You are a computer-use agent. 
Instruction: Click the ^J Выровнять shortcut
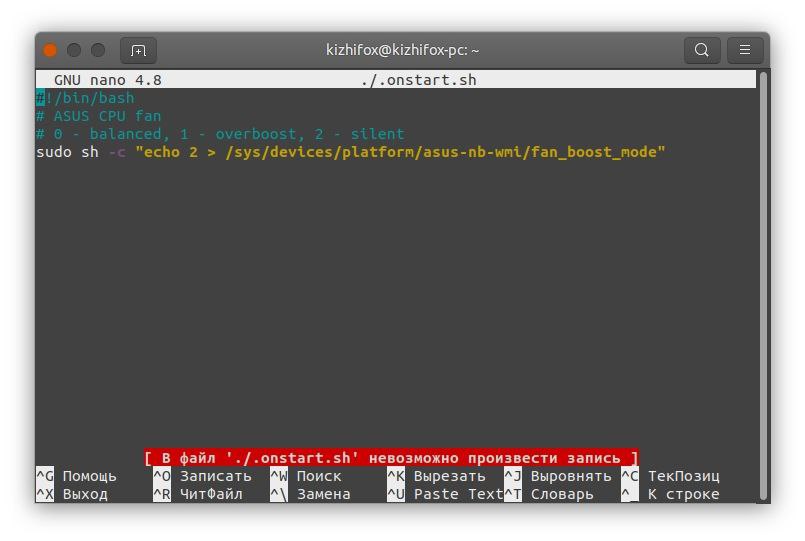point(558,476)
